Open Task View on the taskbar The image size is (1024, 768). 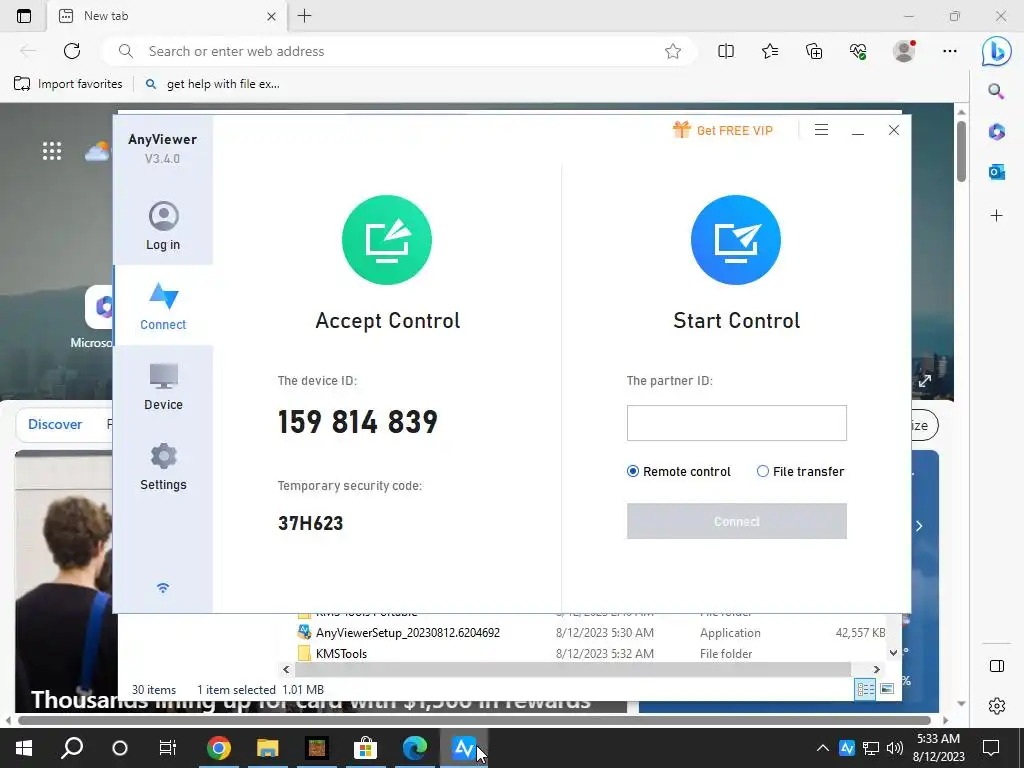[168, 748]
